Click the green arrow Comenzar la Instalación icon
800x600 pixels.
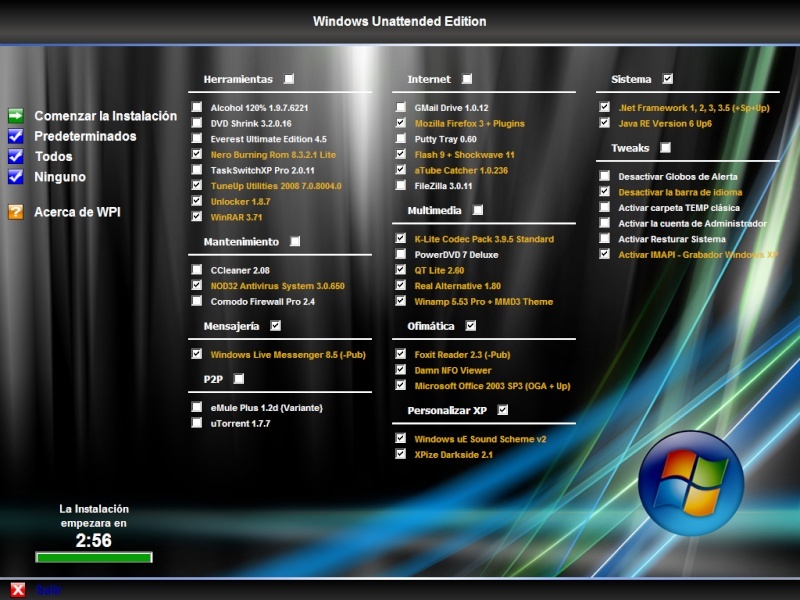16,116
